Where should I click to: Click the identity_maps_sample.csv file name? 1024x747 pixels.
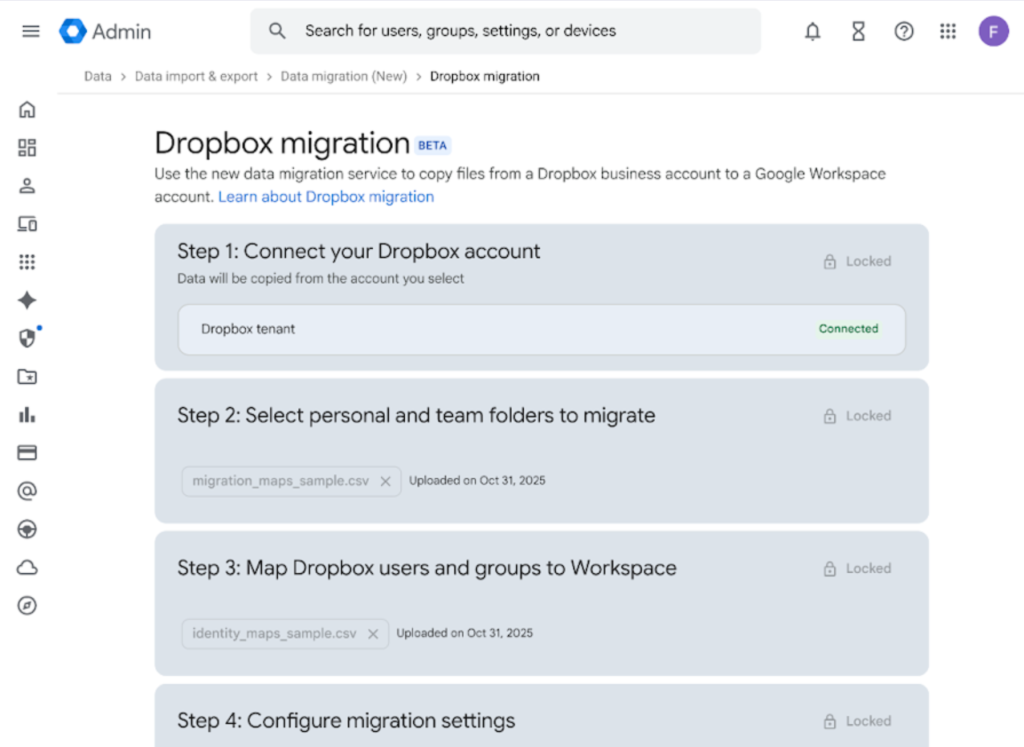click(274, 633)
